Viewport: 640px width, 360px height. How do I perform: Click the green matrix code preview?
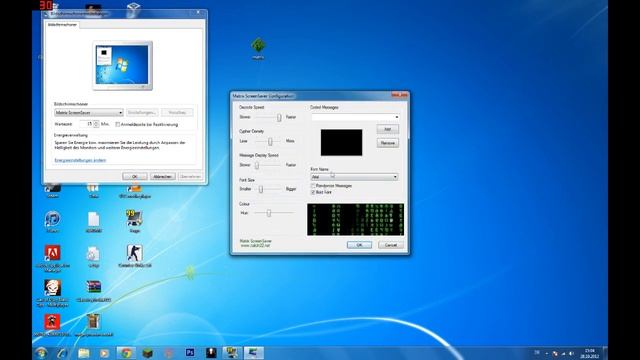point(355,220)
